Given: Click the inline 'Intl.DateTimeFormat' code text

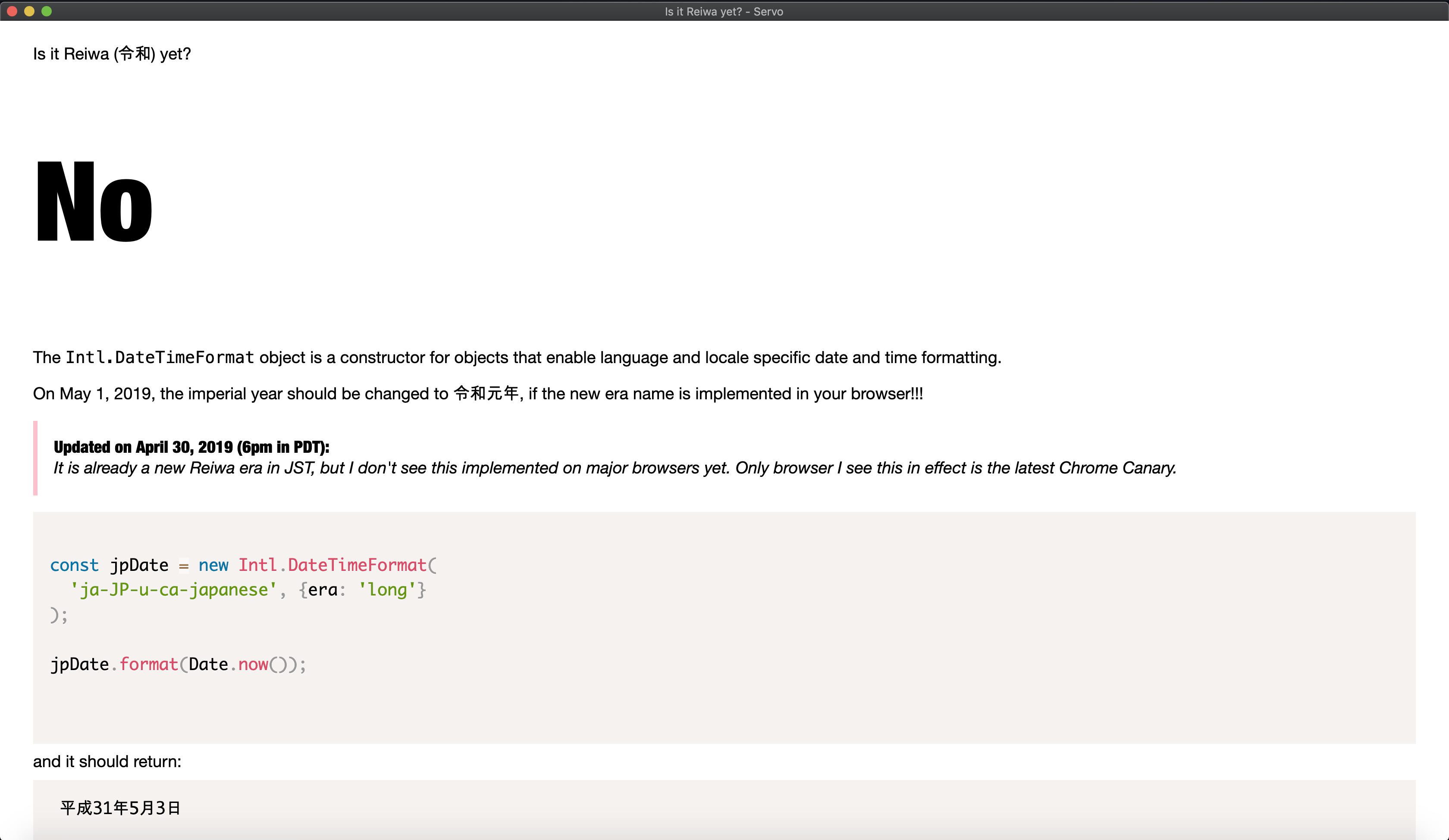Looking at the screenshot, I should pyautogui.click(x=159, y=357).
